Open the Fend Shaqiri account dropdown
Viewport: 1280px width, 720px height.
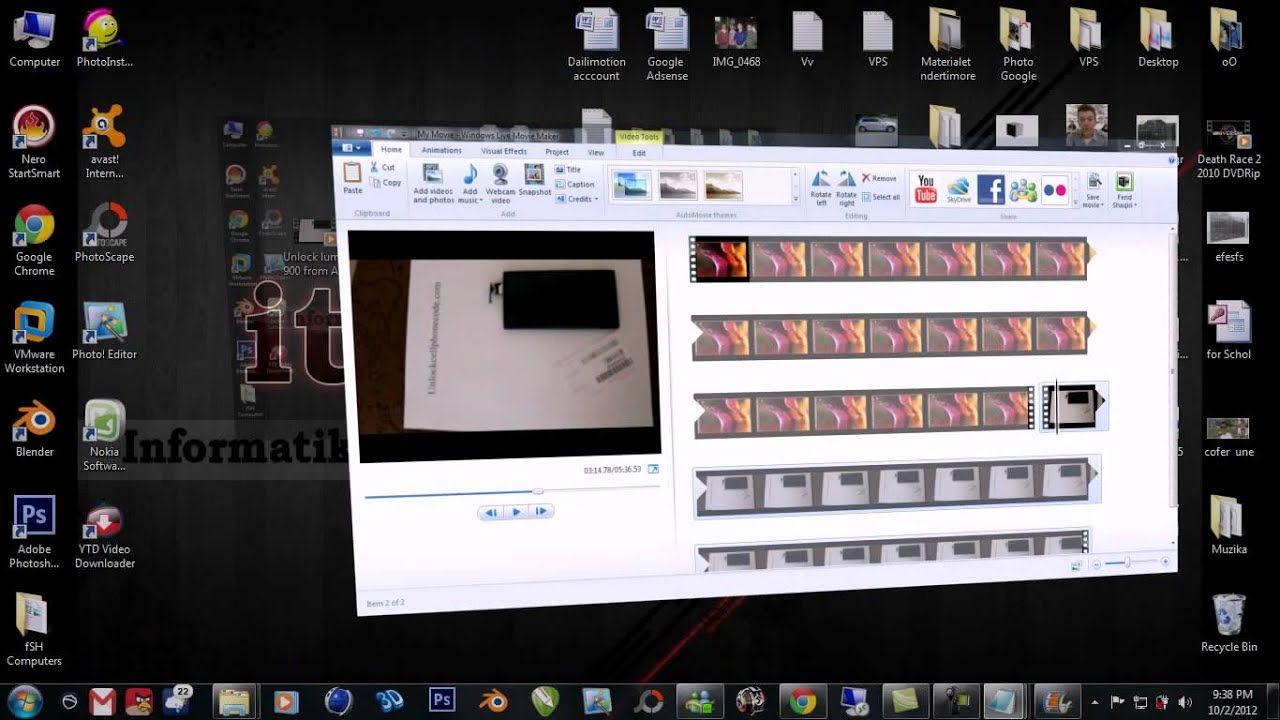[x=1124, y=191]
